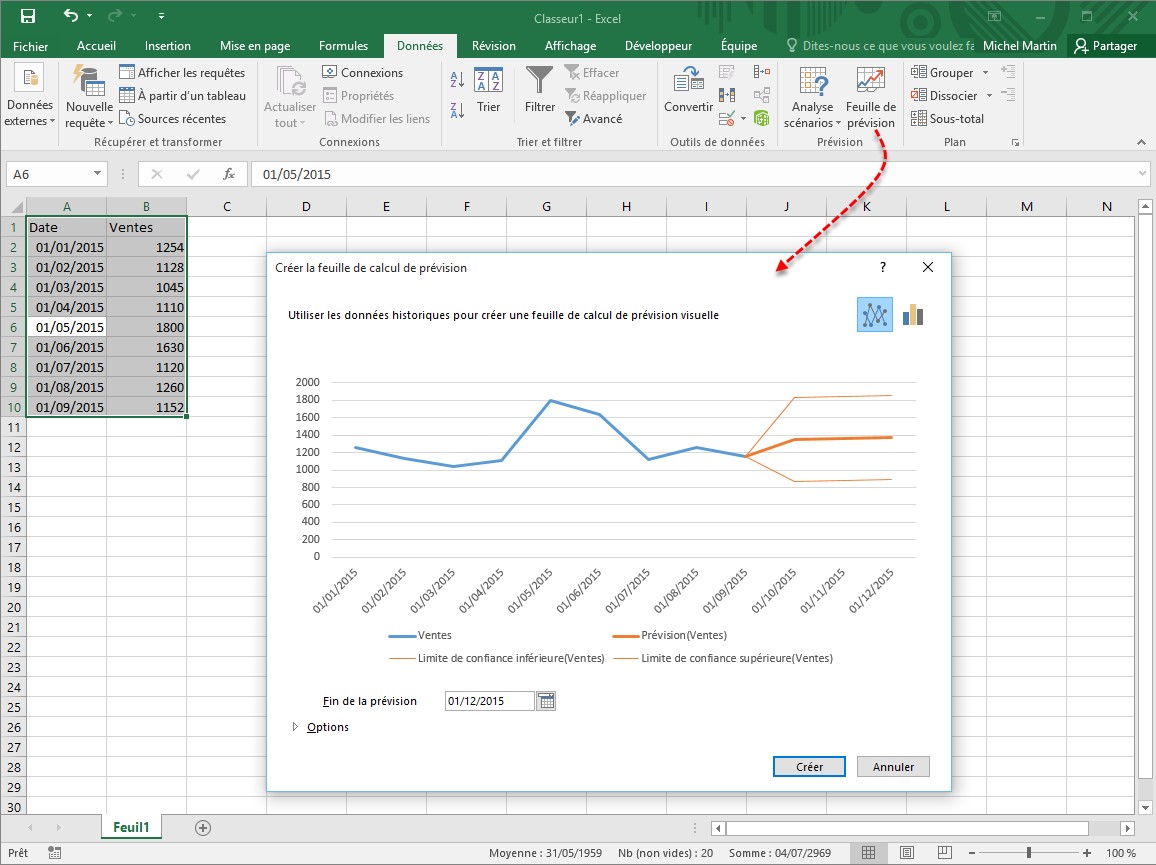Click the Convertir icon
This screenshot has height=865, width=1156.
[688, 82]
